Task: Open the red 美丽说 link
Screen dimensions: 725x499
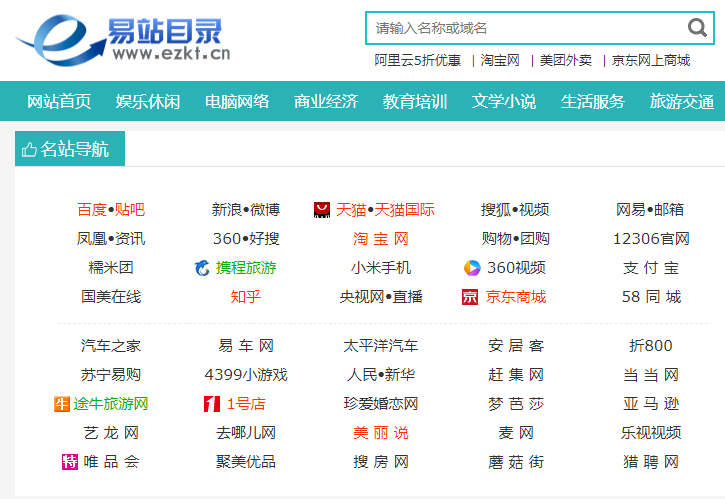Action: pyautogui.click(x=381, y=433)
